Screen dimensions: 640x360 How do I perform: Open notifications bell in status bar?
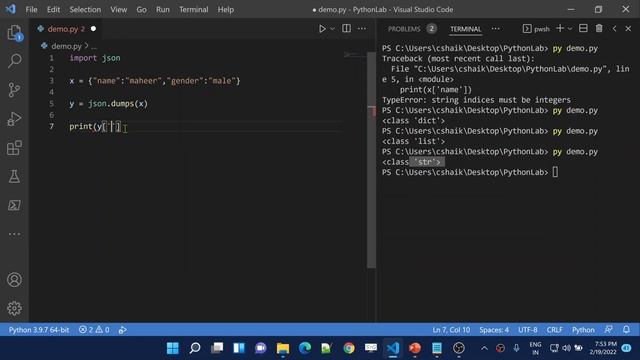pyautogui.click(x=626, y=330)
